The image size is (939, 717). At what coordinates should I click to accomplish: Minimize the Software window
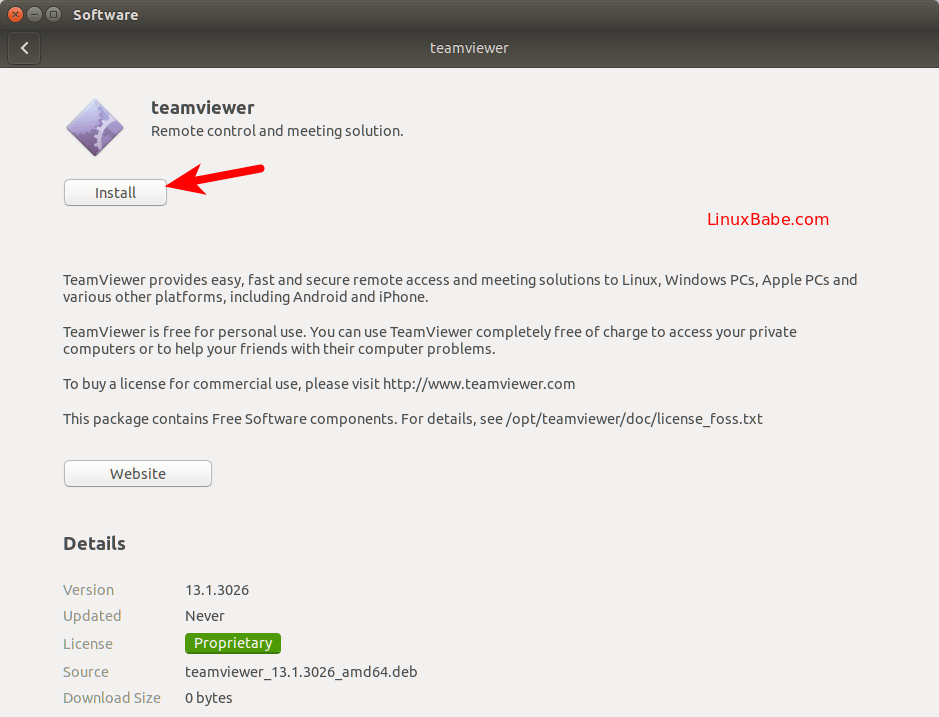(34, 14)
